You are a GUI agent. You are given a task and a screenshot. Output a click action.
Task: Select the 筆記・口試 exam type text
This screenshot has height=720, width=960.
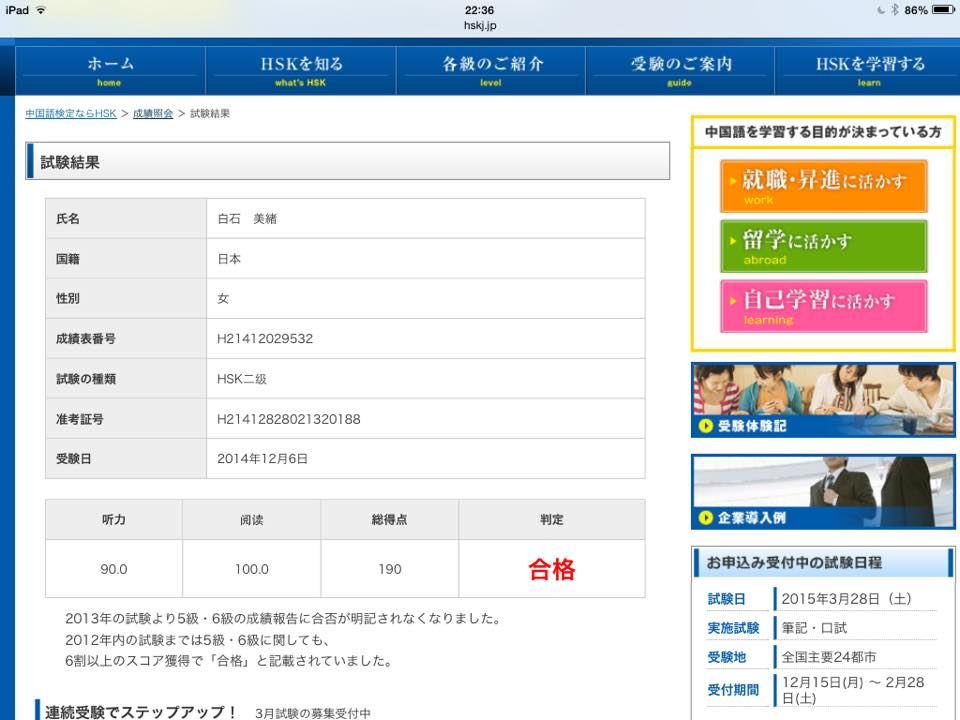tap(814, 628)
